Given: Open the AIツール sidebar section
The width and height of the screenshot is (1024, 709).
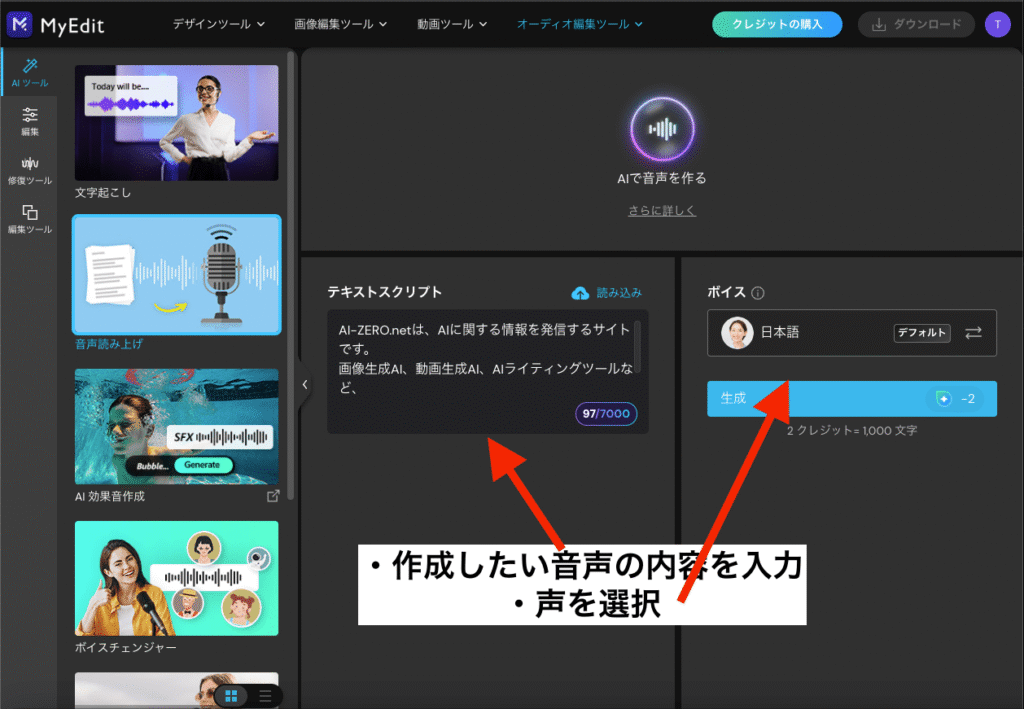Looking at the screenshot, I should (29, 72).
